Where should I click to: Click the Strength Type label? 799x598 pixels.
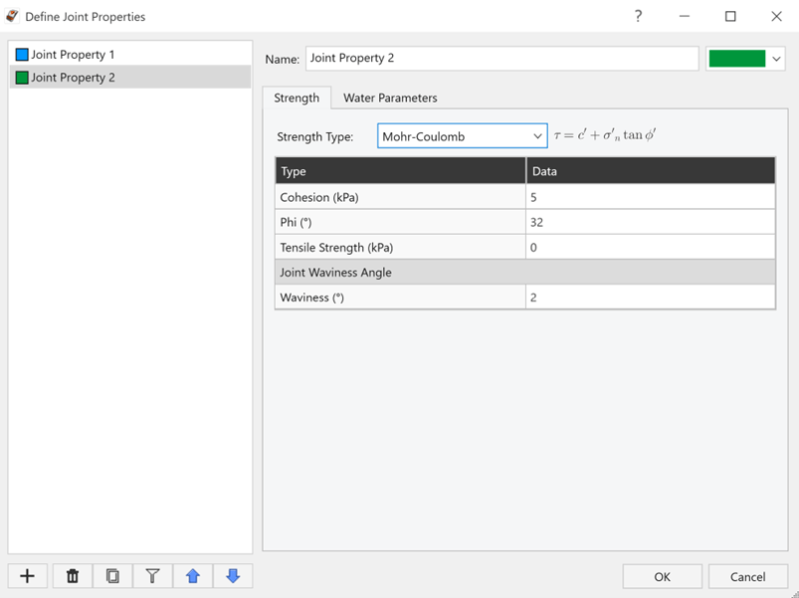click(x=315, y=137)
